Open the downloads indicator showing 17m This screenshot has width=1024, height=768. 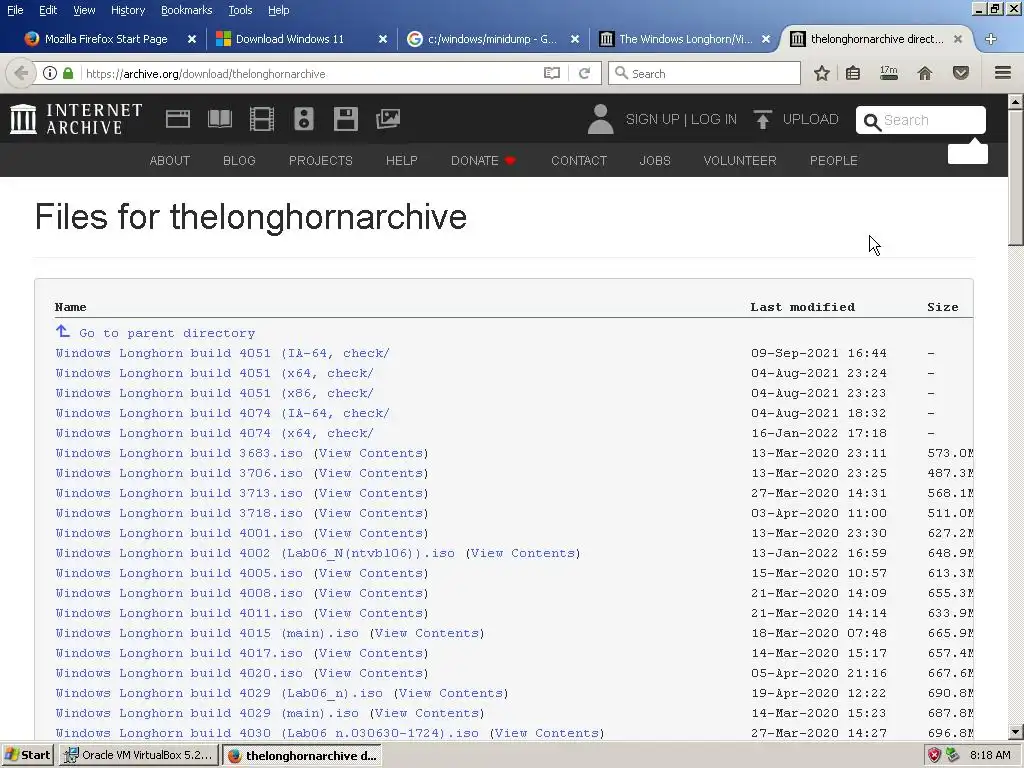coord(889,72)
